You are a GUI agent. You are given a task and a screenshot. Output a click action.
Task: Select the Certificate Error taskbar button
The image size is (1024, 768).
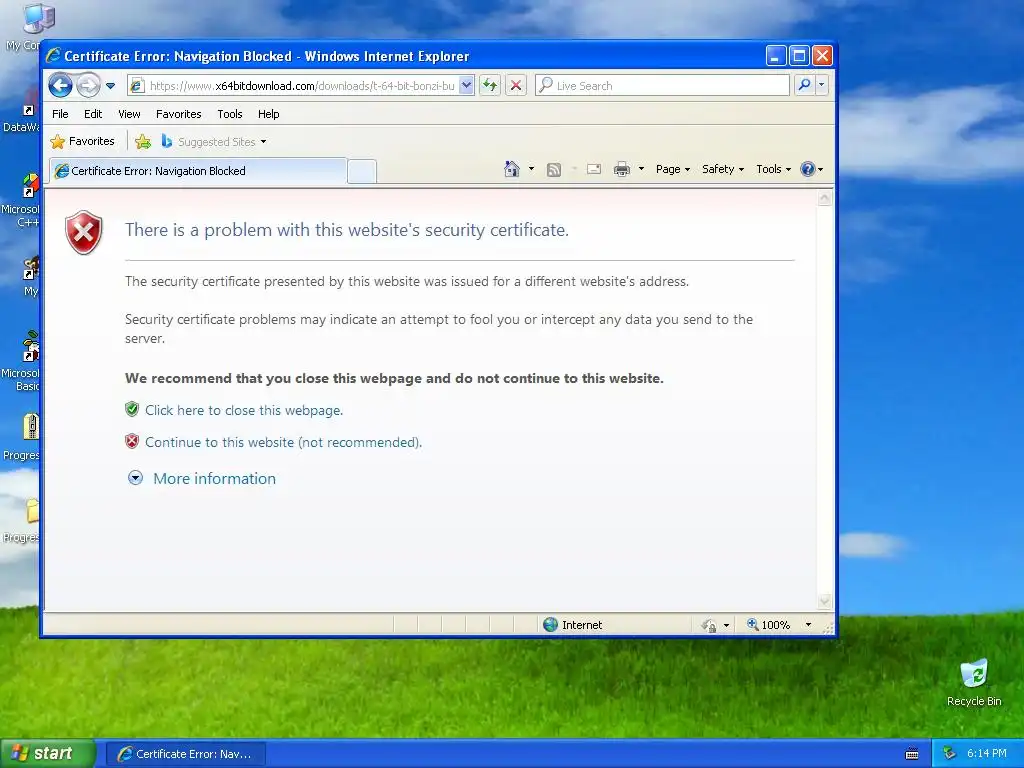point(185,754)
